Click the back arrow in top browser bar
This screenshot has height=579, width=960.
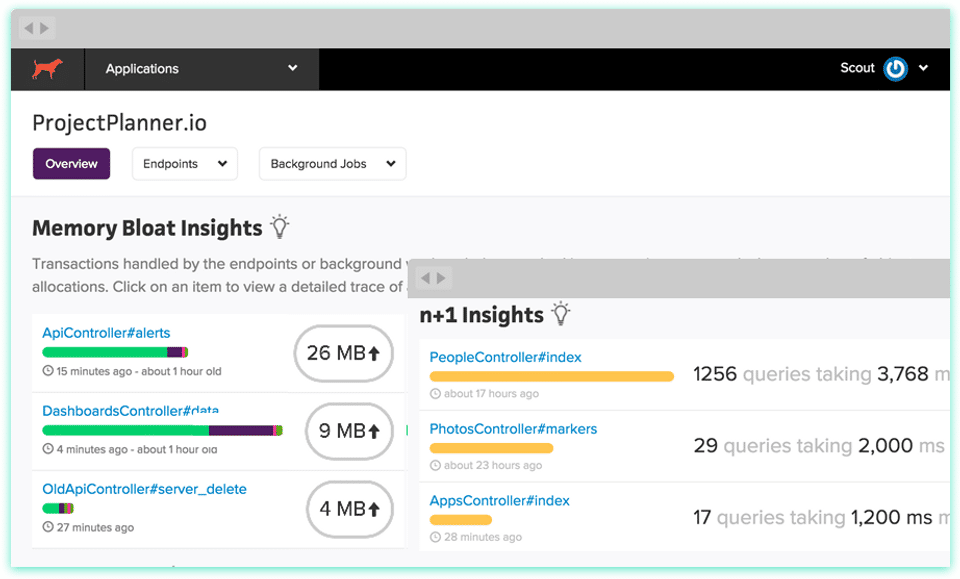(x=28, y=28)
